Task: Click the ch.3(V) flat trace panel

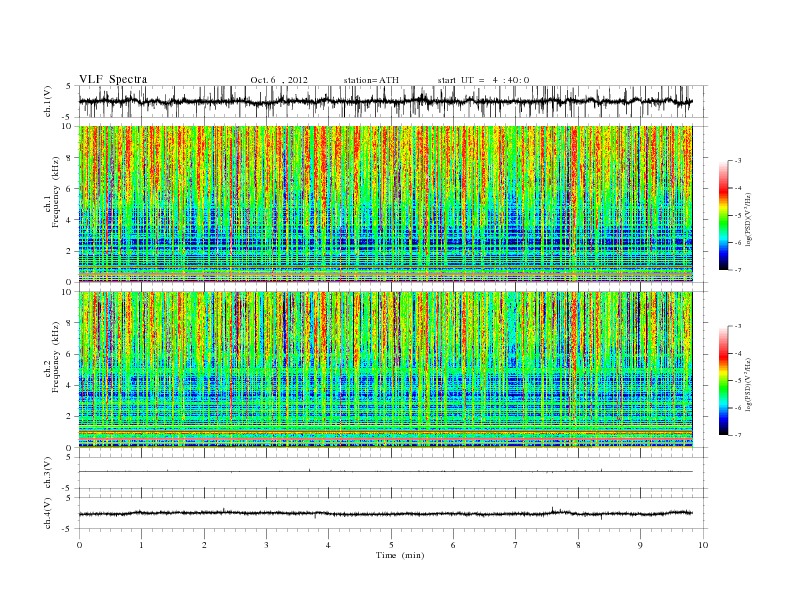Action: click(x=393, y=473)
